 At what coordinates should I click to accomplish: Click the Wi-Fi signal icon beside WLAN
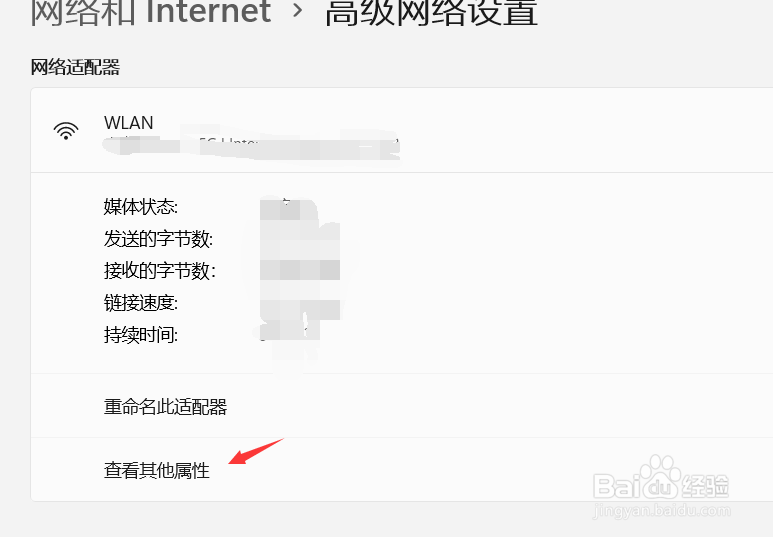[66, 131]
